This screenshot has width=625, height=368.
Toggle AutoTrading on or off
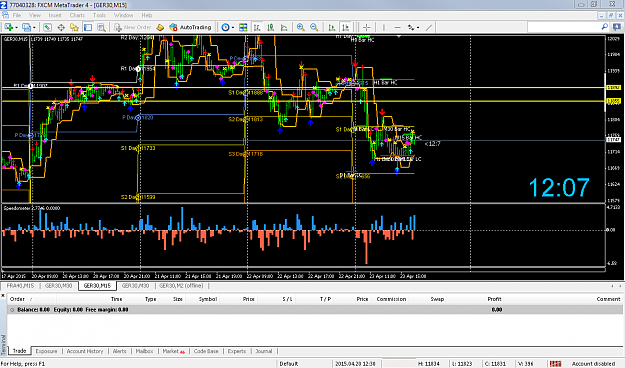190,27
